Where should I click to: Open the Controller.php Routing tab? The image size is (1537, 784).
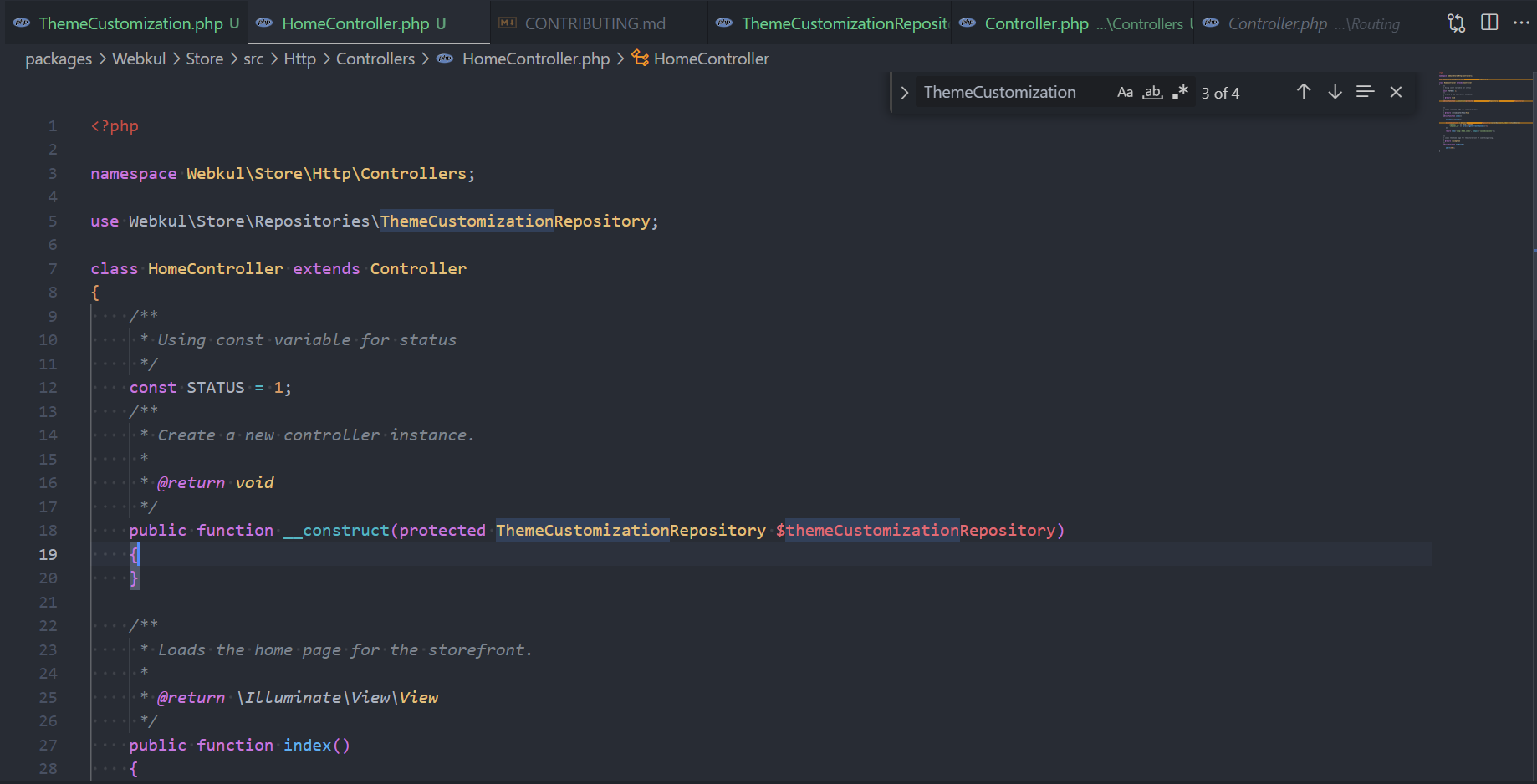coord(1314,23)
